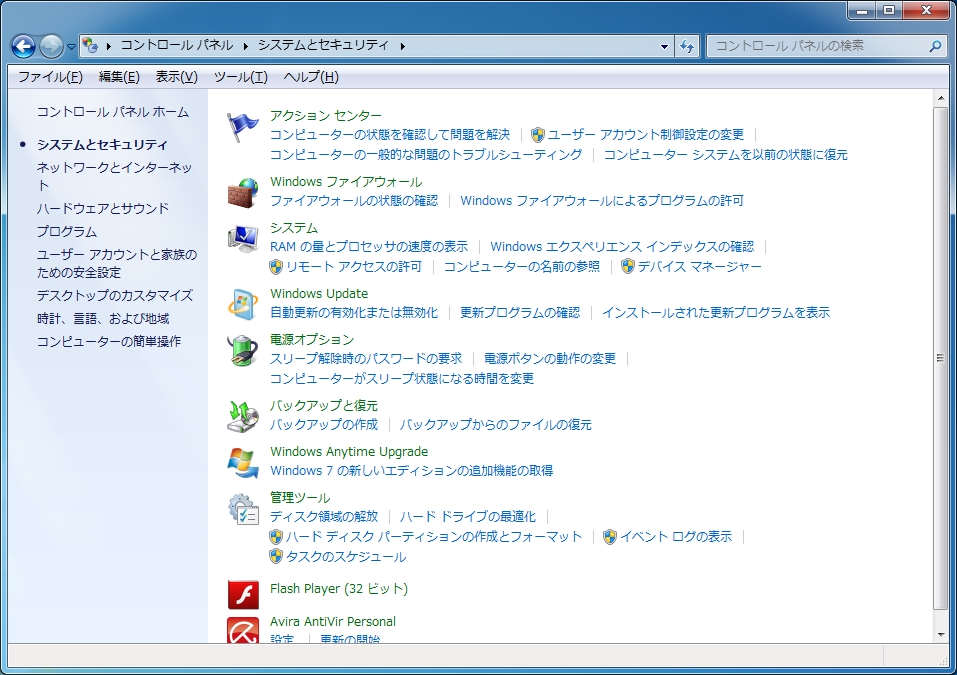Click the scrollbar up arrow
The width and height of the screenshot is (957, 675).
tap(940, 98)
